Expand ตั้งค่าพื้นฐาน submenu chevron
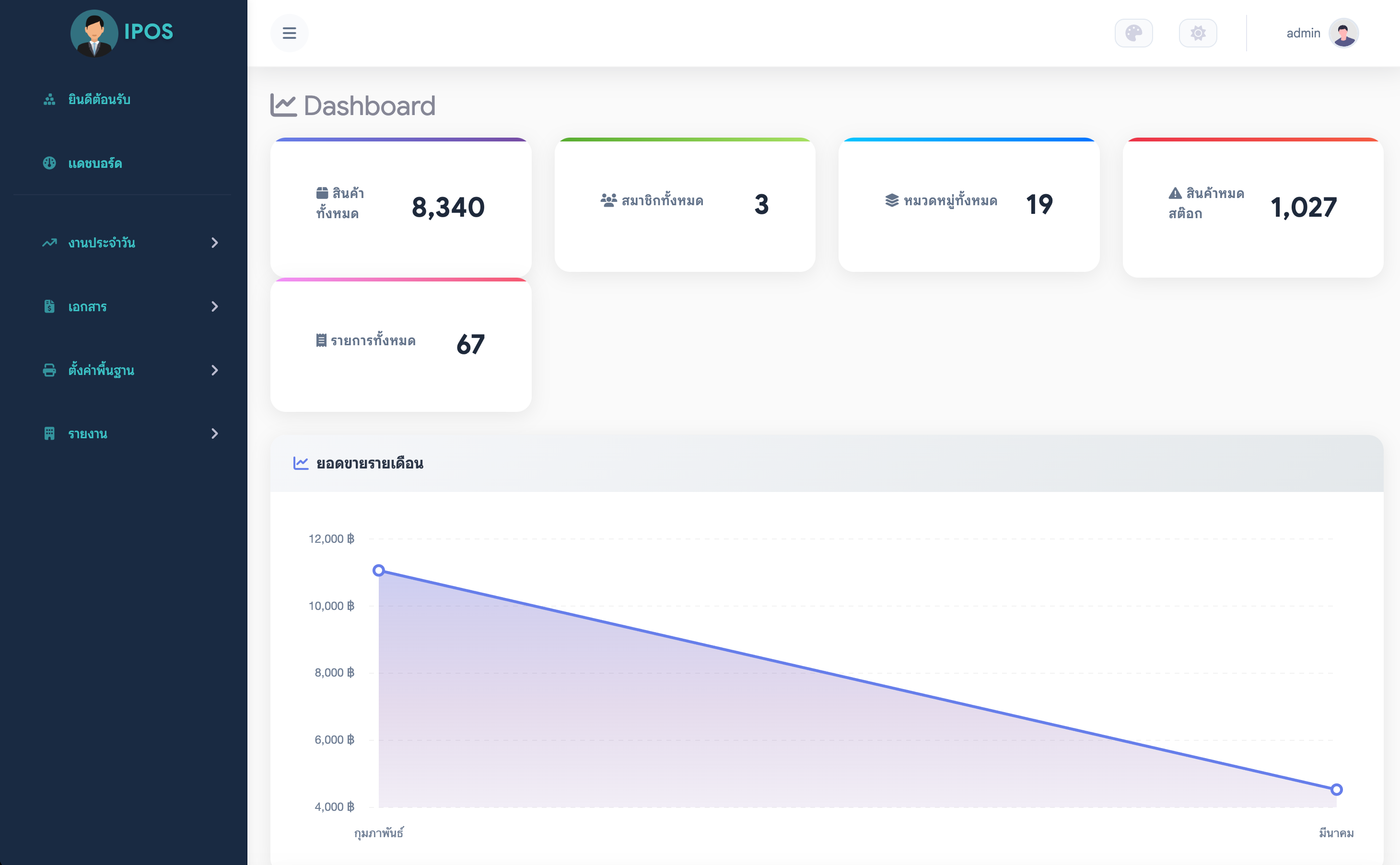Screen dimensions: 1400x865 click(214, 370)
